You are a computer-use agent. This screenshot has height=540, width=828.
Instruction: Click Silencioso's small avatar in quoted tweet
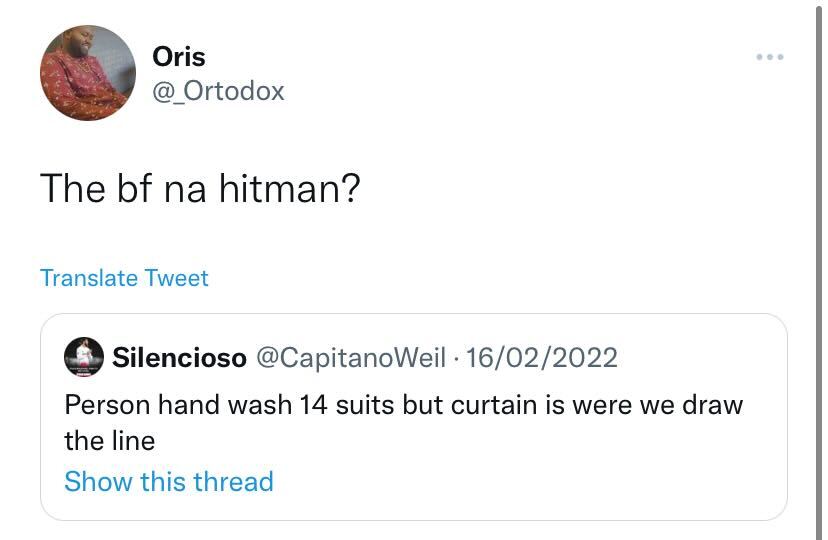click(84, 357)
